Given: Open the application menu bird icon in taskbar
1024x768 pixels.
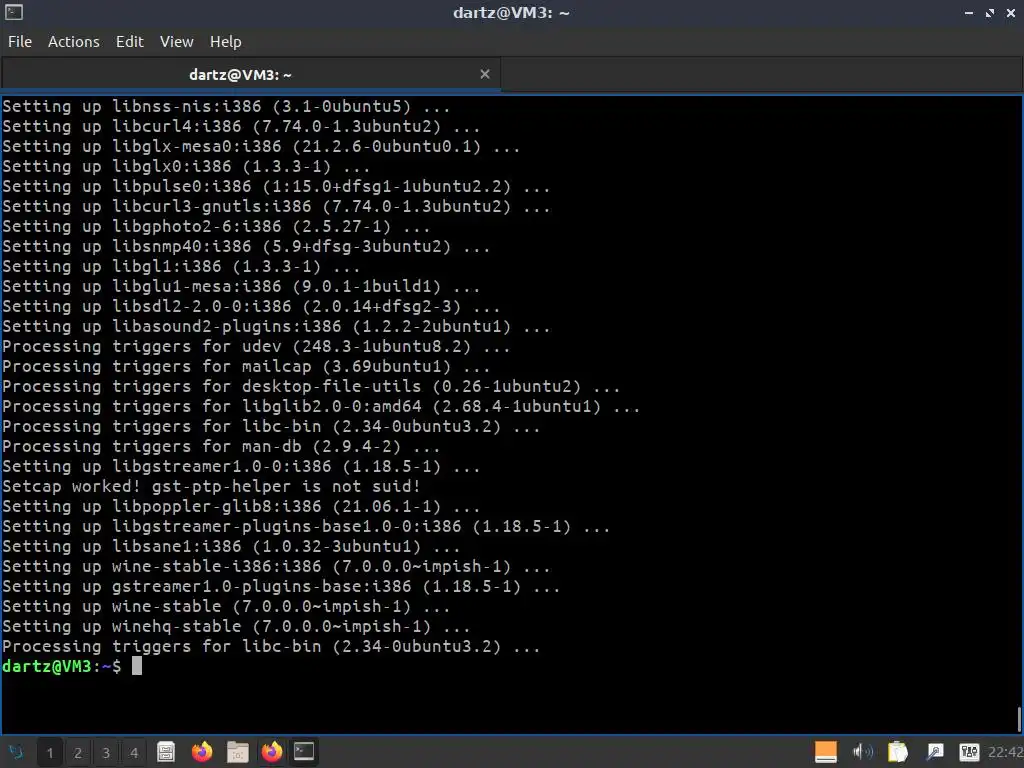Looking at the screenshot, I should (x=16, y=752).
